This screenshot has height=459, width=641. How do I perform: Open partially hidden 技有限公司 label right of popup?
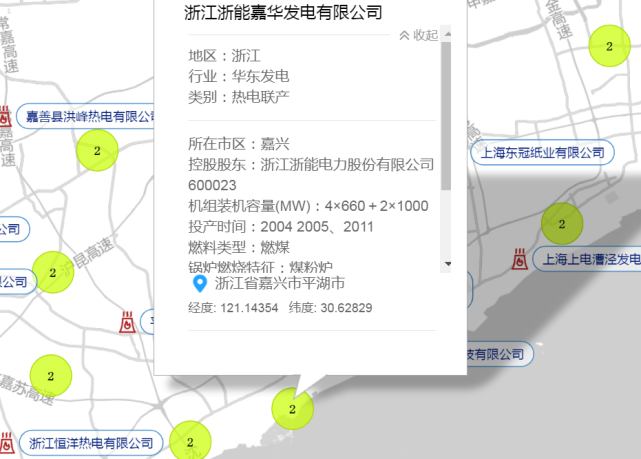click(x=500, y=354)
